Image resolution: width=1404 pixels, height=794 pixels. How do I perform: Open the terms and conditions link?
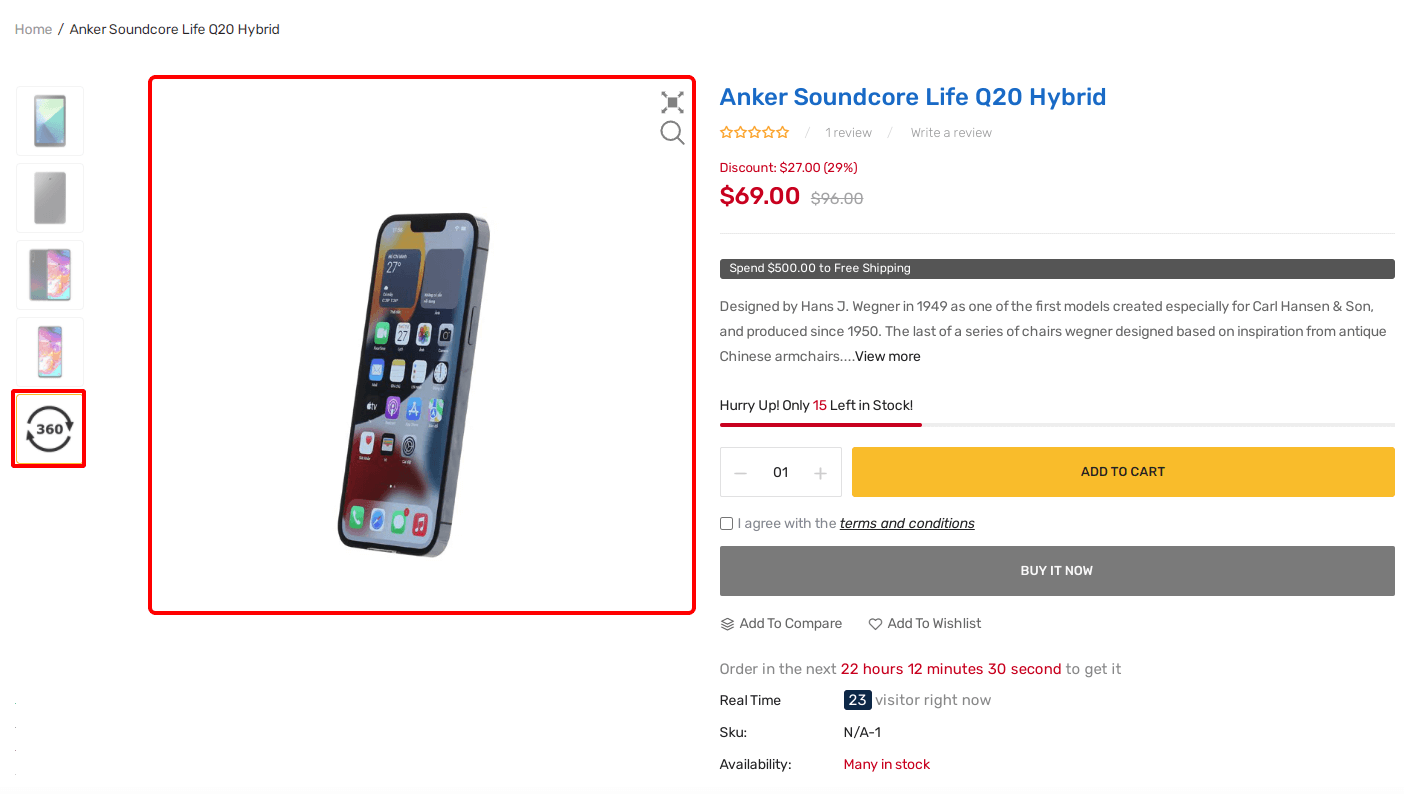907,523
